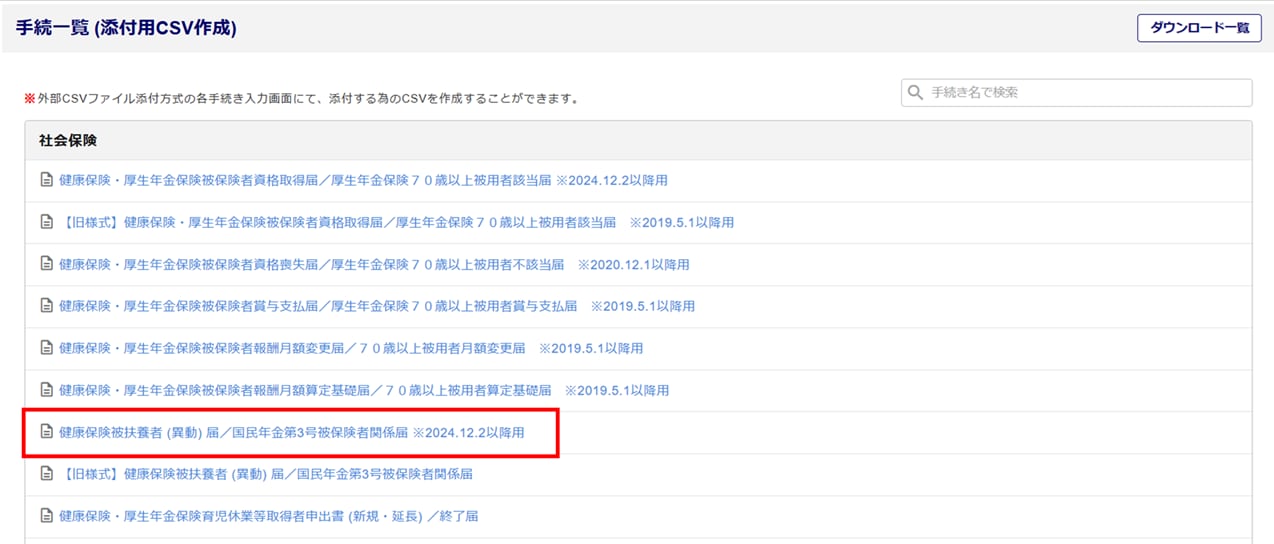
Task: Open 報酬月額算定基礎届 ※2019.5.1以降用 link
Action: pos(364,390)
